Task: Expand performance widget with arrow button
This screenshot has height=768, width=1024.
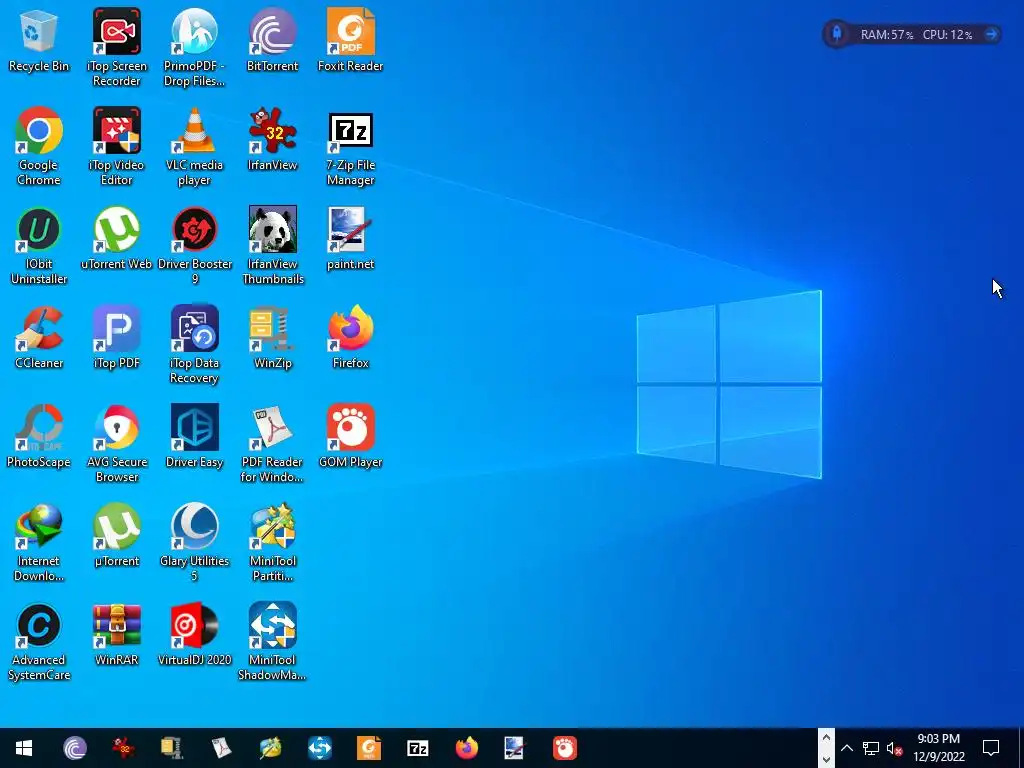Action: click(x=991, y=34)
